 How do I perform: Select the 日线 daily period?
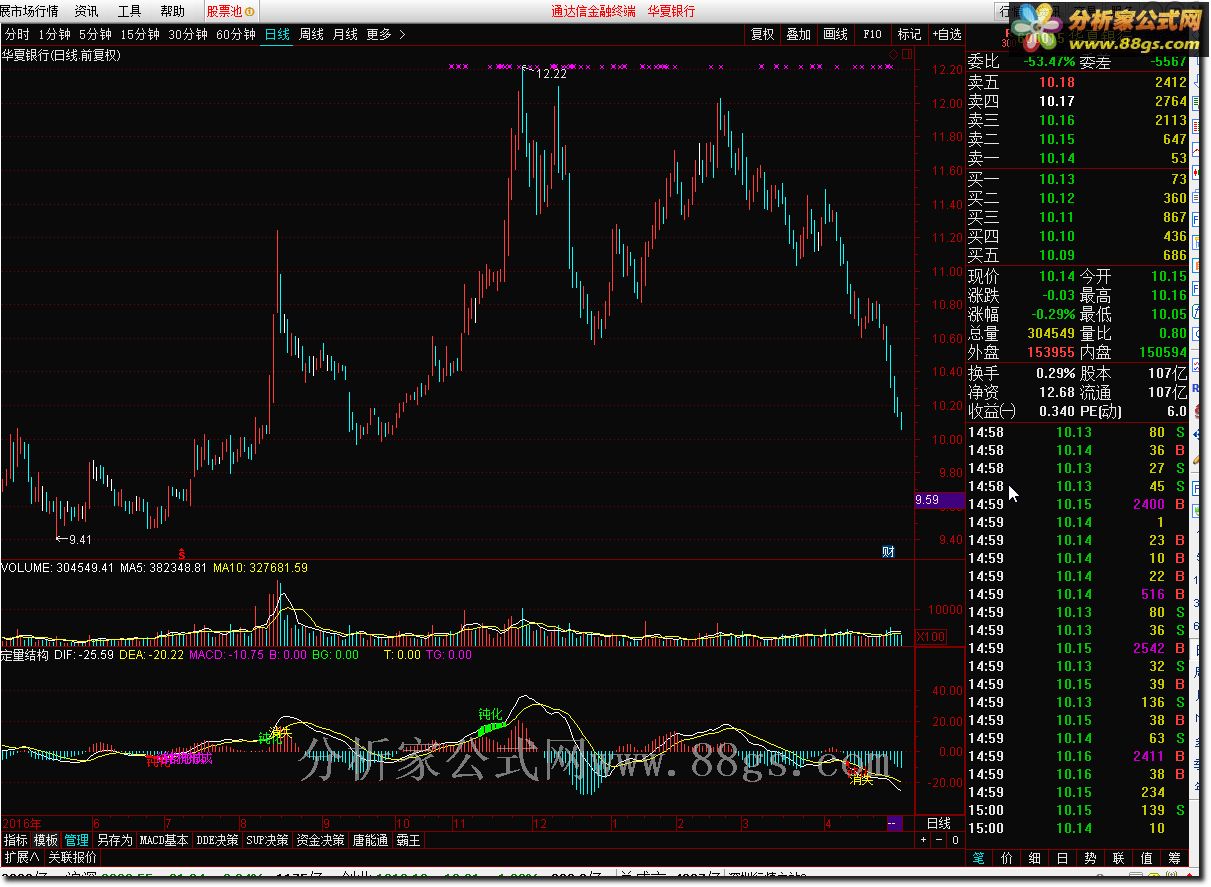pyautogui.click(x=277, y=34)
